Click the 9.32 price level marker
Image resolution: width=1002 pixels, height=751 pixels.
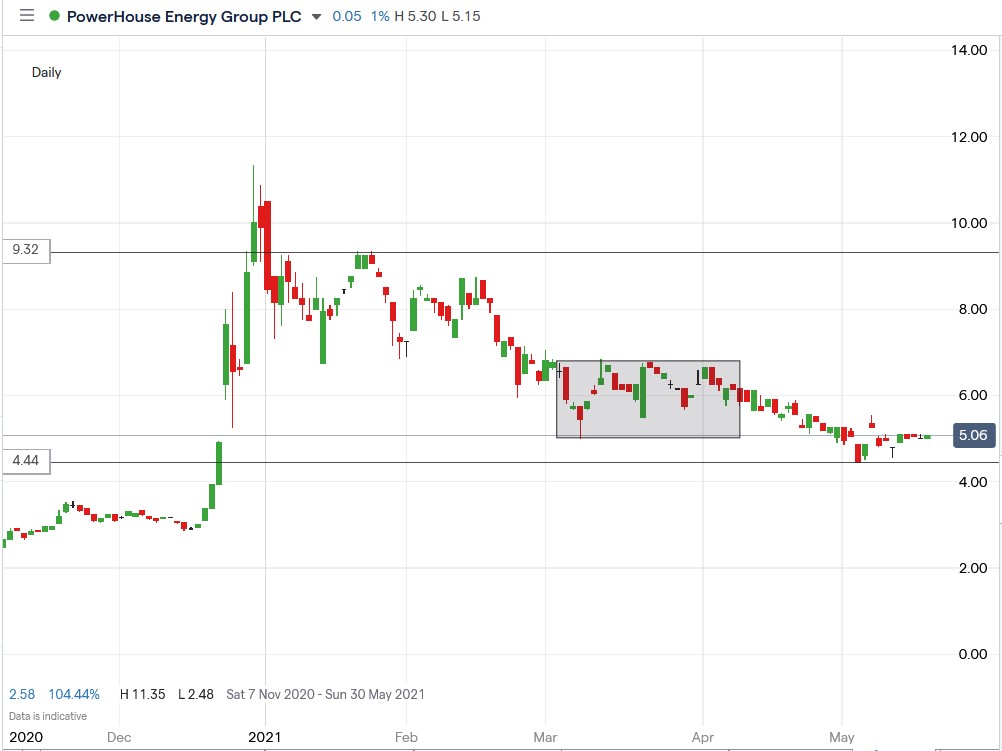(27, 251)
